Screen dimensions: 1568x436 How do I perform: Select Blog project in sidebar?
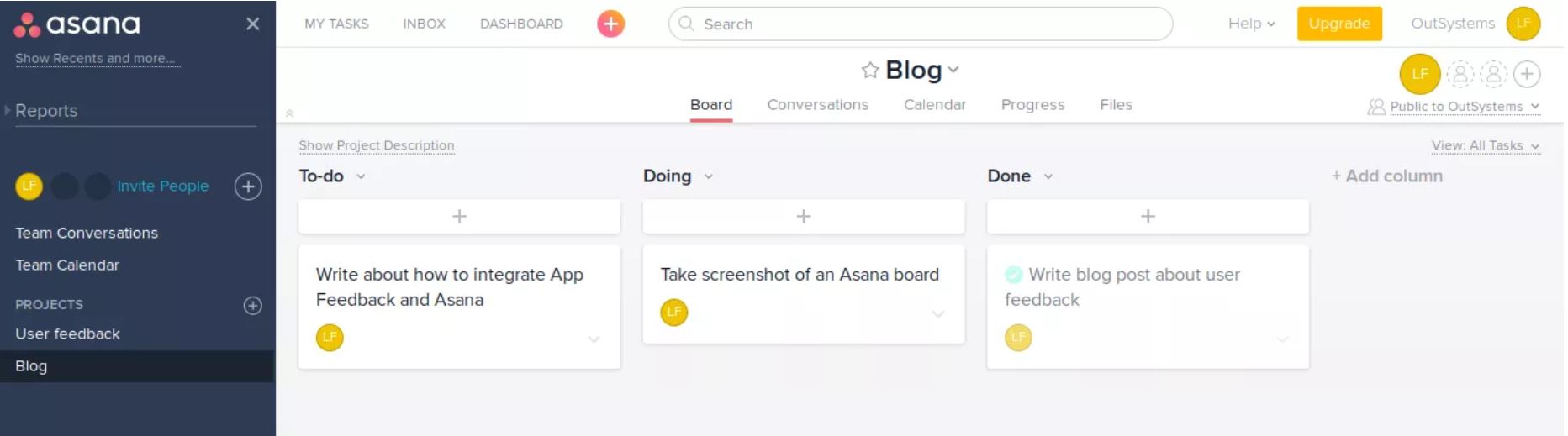137,366
